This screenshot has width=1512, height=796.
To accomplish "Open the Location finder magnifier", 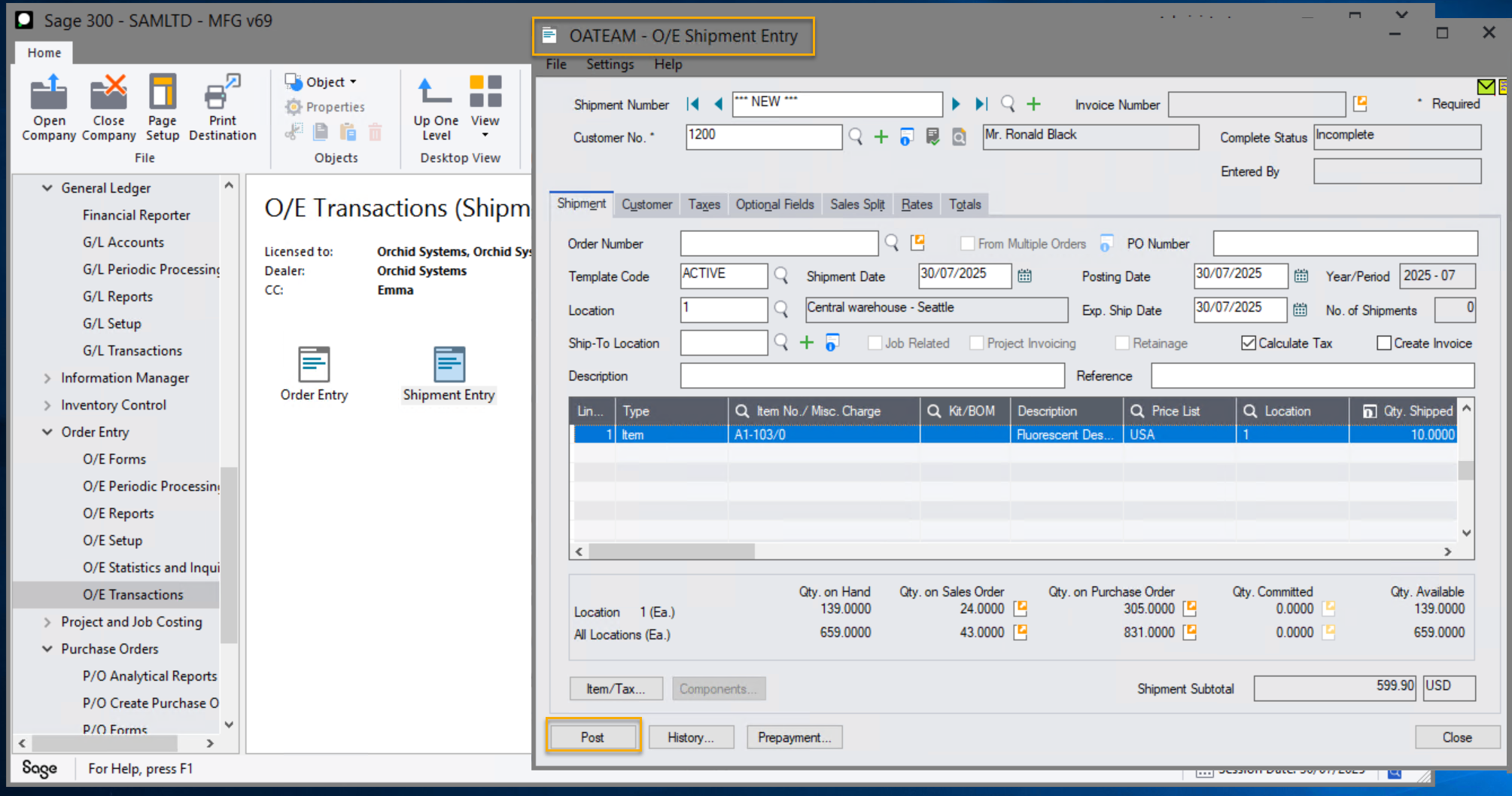I will click(781, 310).
